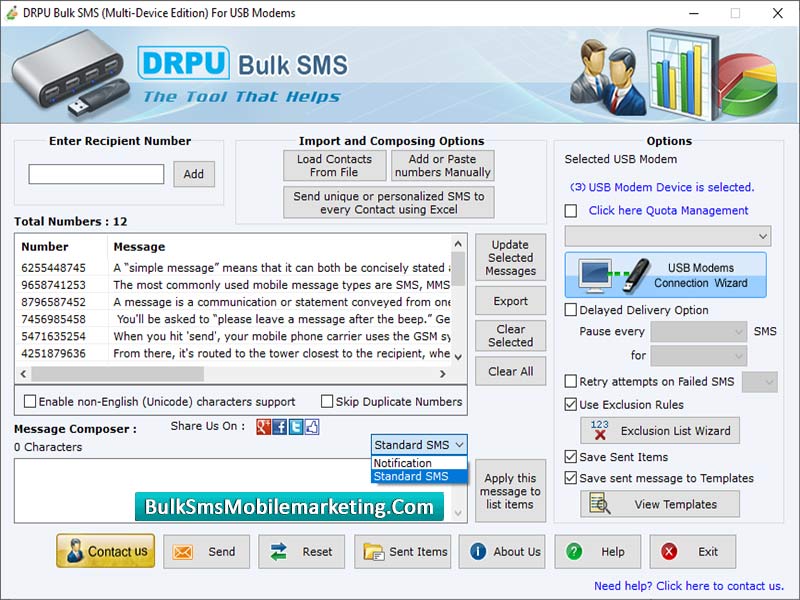Screen dimensions: 800x600
Task: Open Sent Items folder
Action: pos(402,551)
